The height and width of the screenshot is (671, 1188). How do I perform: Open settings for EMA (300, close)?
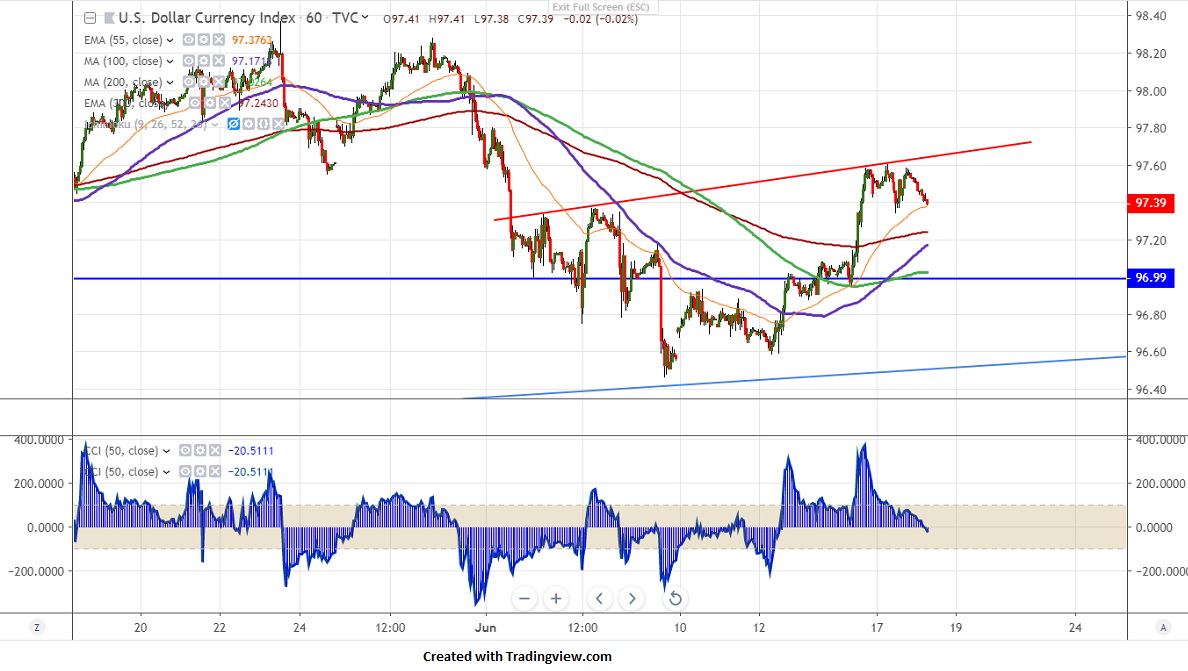tap(209, 103)
